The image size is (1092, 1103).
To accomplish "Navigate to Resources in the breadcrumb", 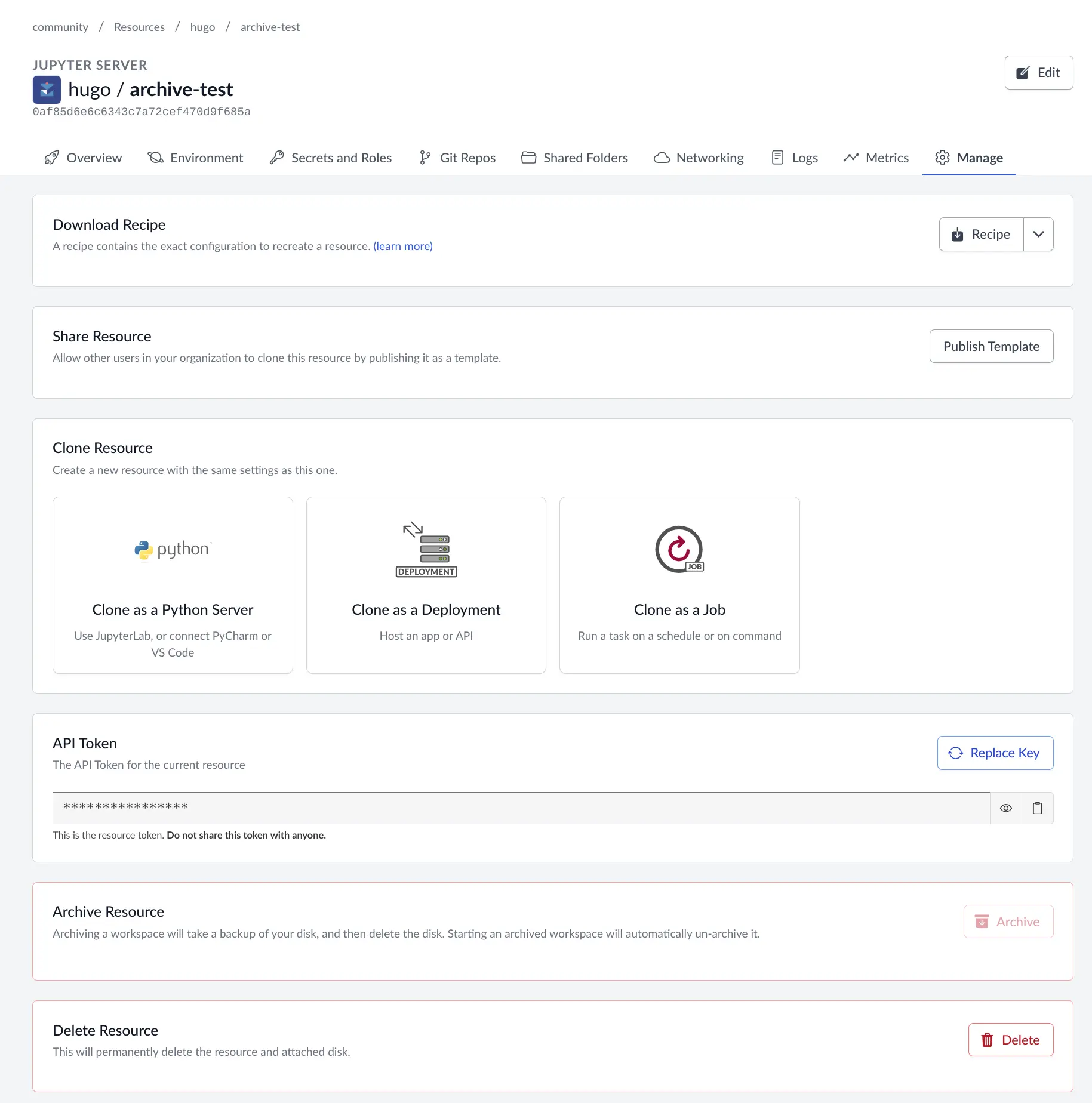I will [139, 27].
